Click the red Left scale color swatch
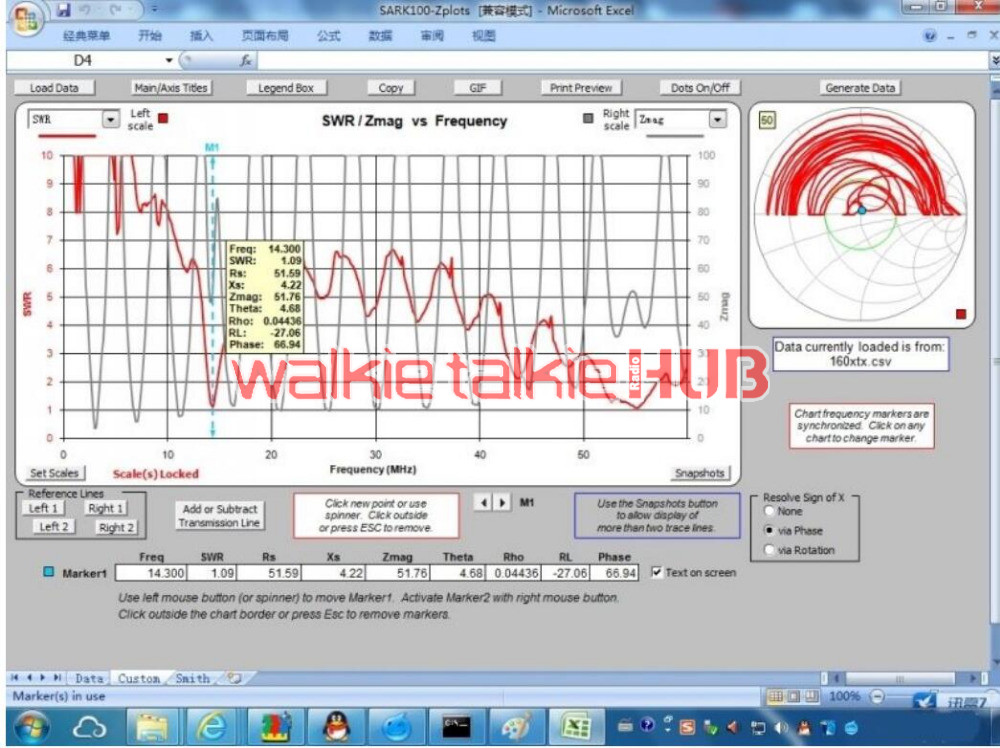Image resolution: width=1000 pixels, height=748 pixels. tap(163, 118)
